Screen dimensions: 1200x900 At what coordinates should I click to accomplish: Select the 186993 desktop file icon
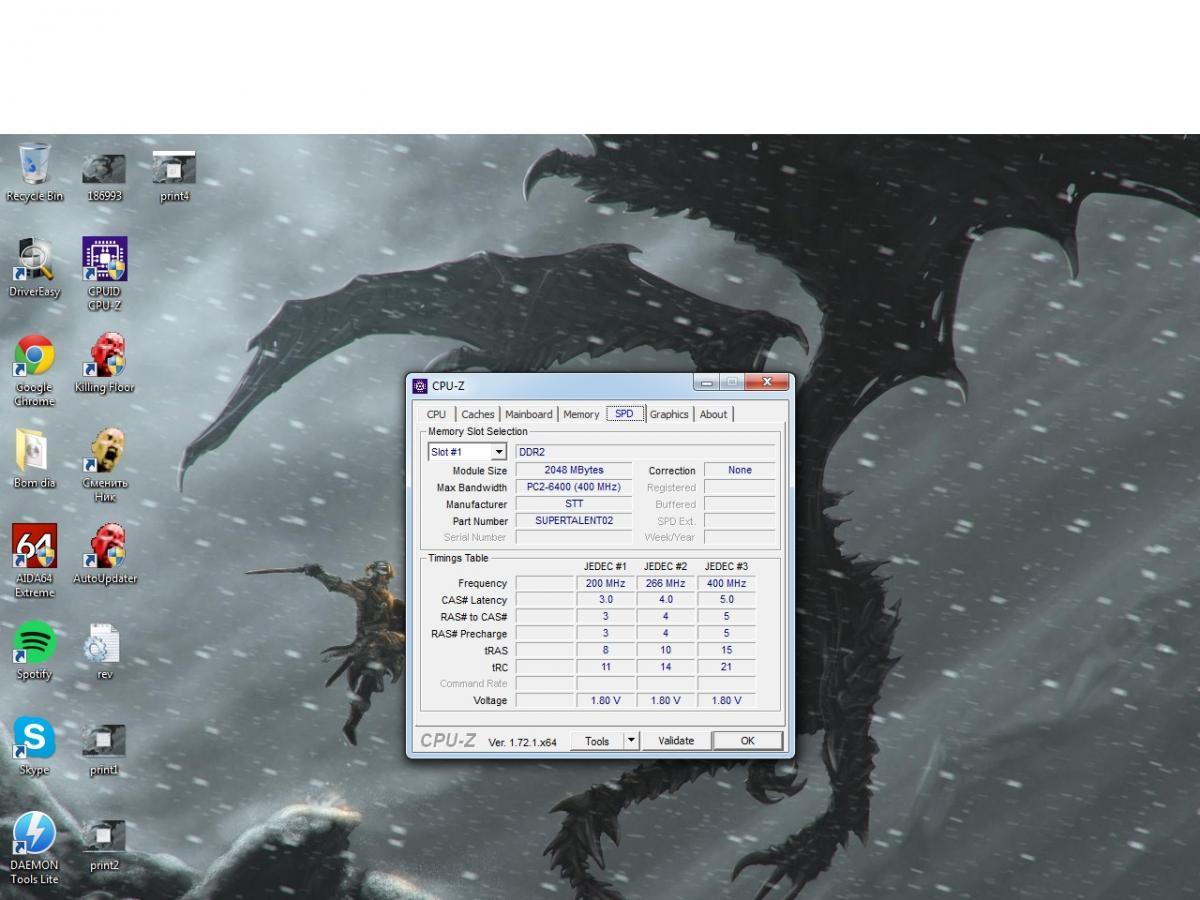pos(104,177)
